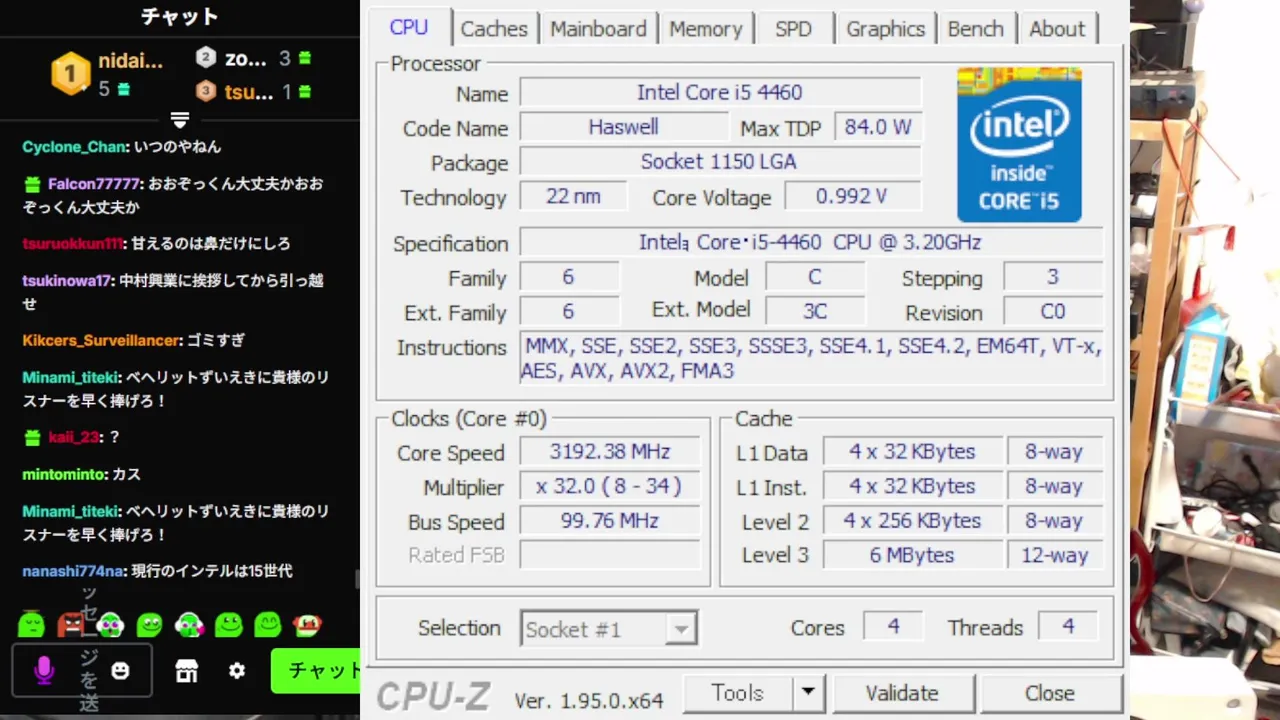The height and width of the screenshot is (720, 1280).
Task: Click the gift badge next to kaii_23
Action: (32, 437)
